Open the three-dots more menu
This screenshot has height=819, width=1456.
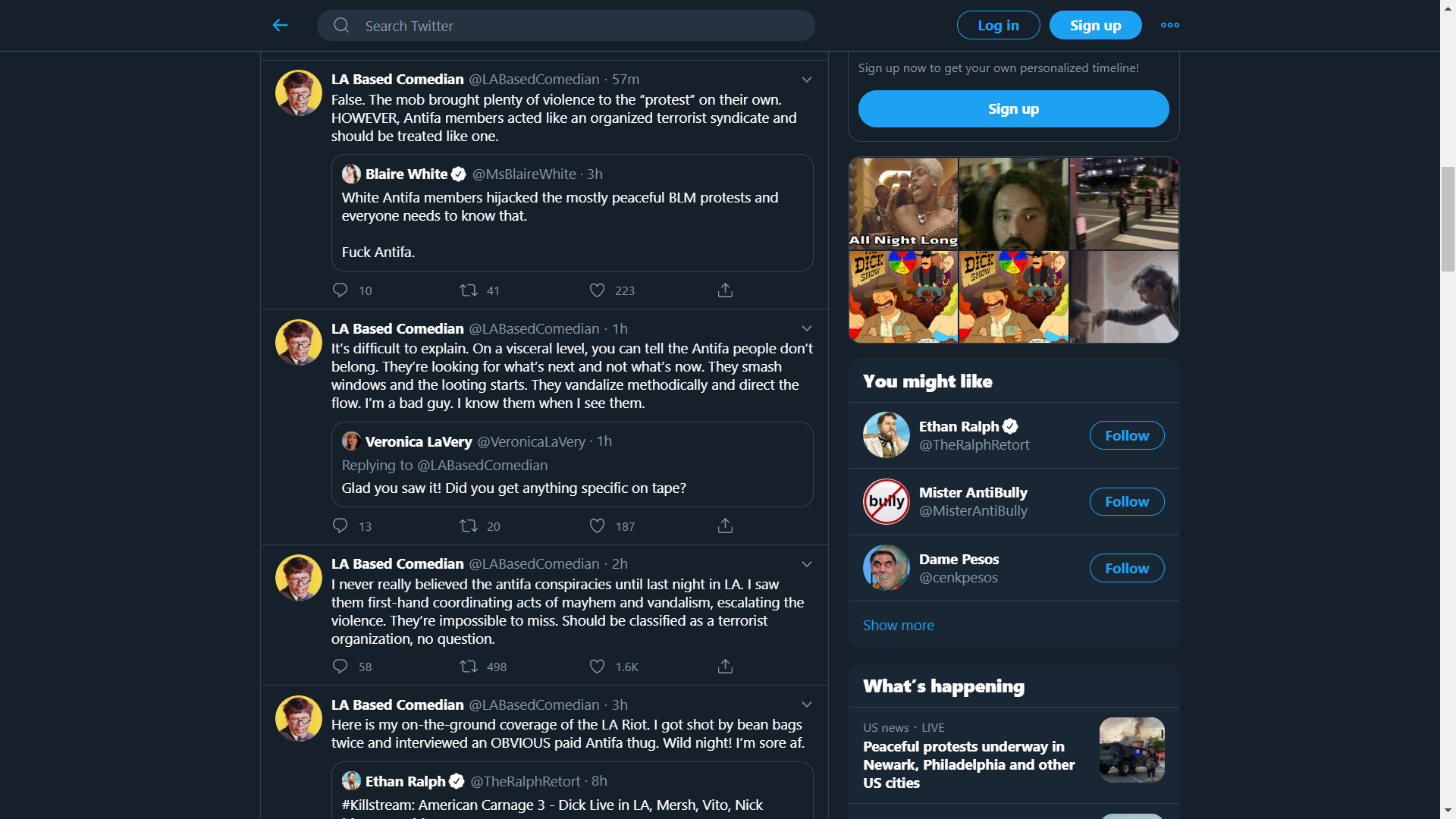(1169, 25)
